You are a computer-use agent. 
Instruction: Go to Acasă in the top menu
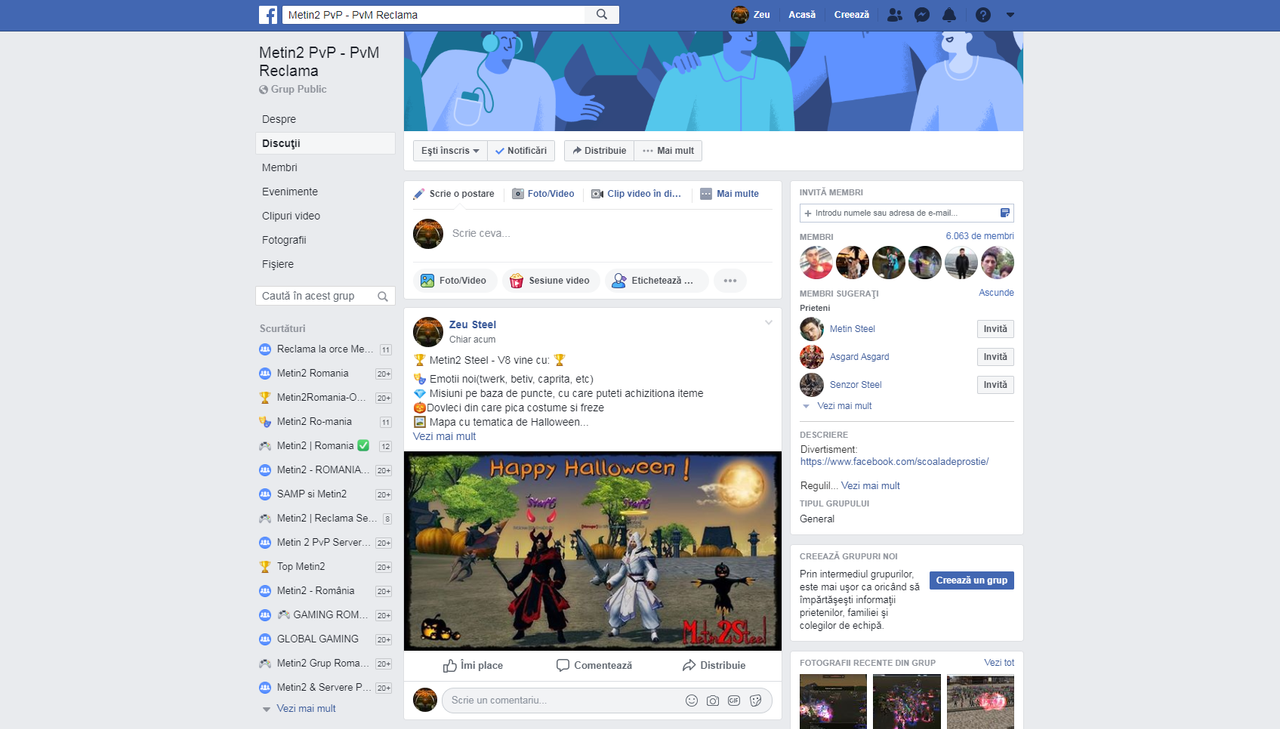[801, 14]
